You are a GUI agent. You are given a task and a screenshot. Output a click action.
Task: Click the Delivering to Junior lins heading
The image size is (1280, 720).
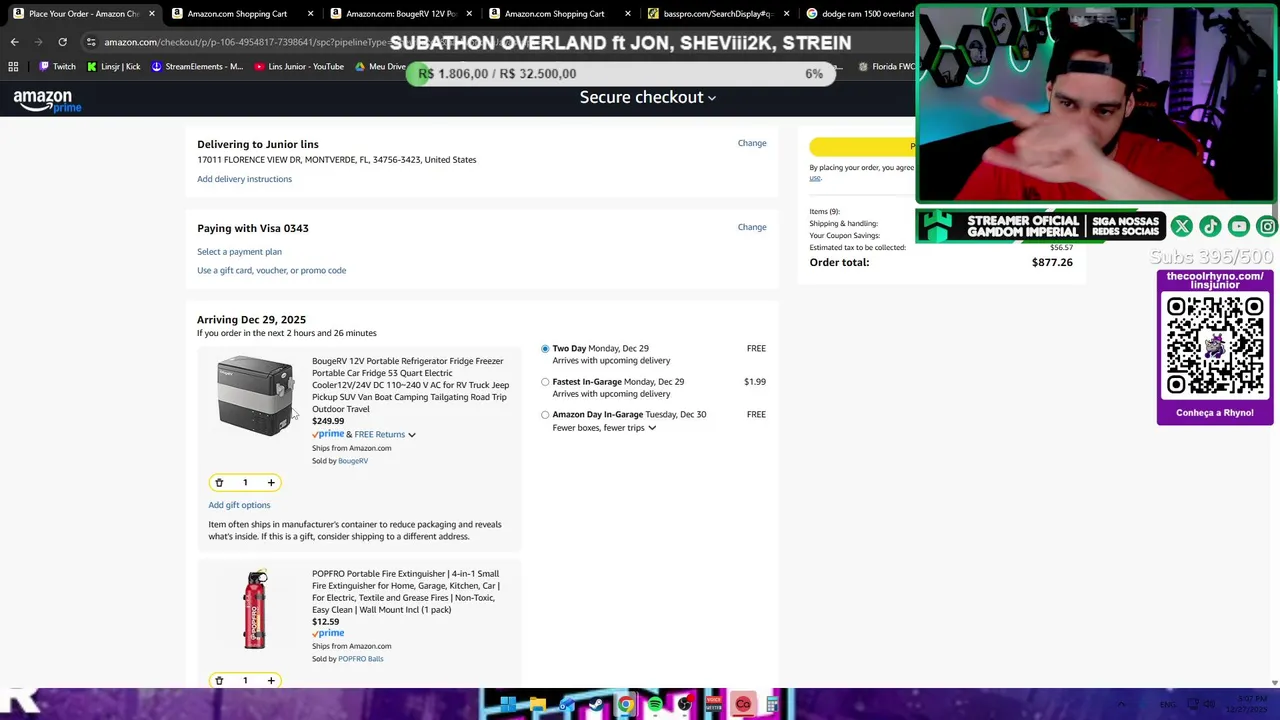coord(258,145)
